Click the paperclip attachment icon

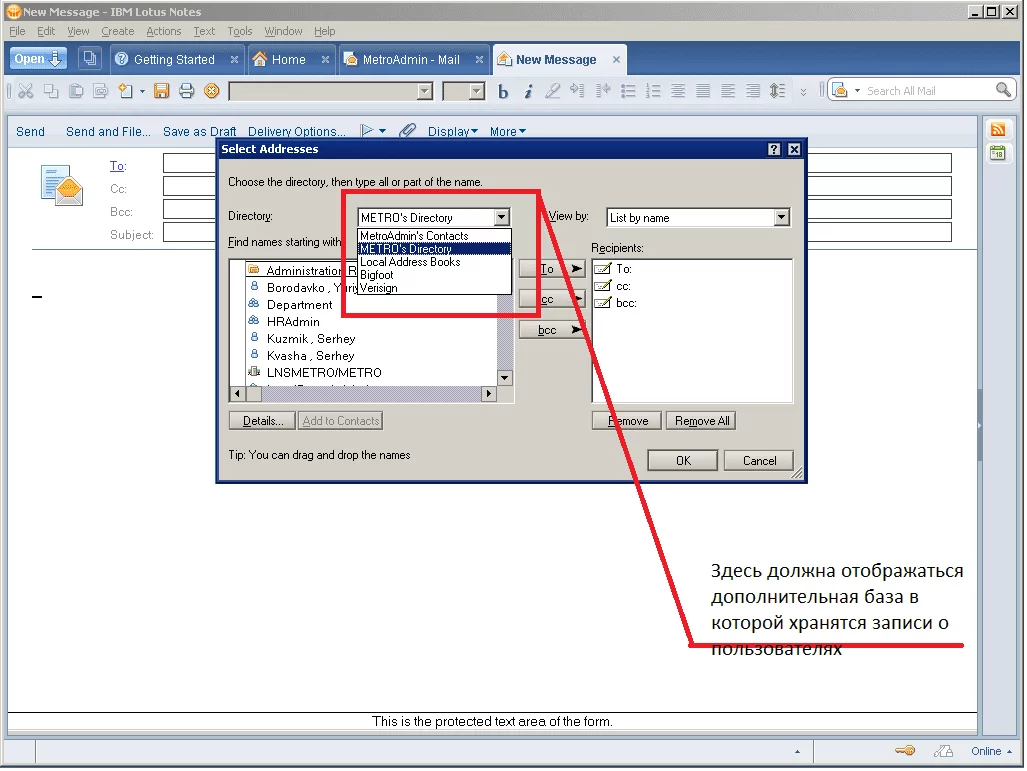(x=407, y=131)
